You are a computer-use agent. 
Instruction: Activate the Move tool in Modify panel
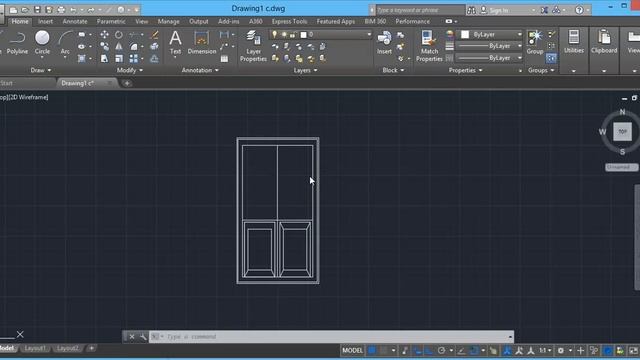[104, 35]
